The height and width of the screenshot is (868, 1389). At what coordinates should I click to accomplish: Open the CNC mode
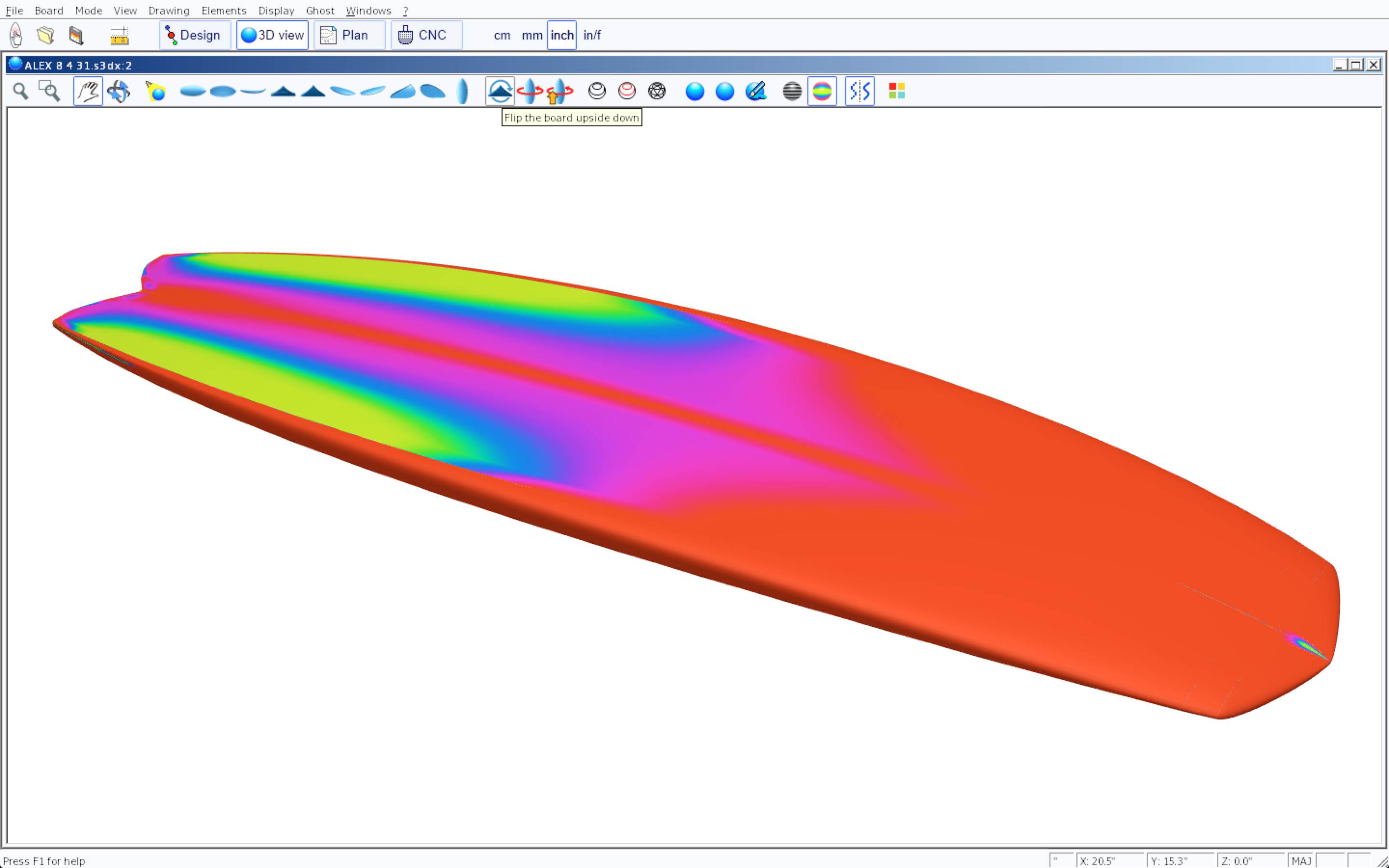(426, 36)
